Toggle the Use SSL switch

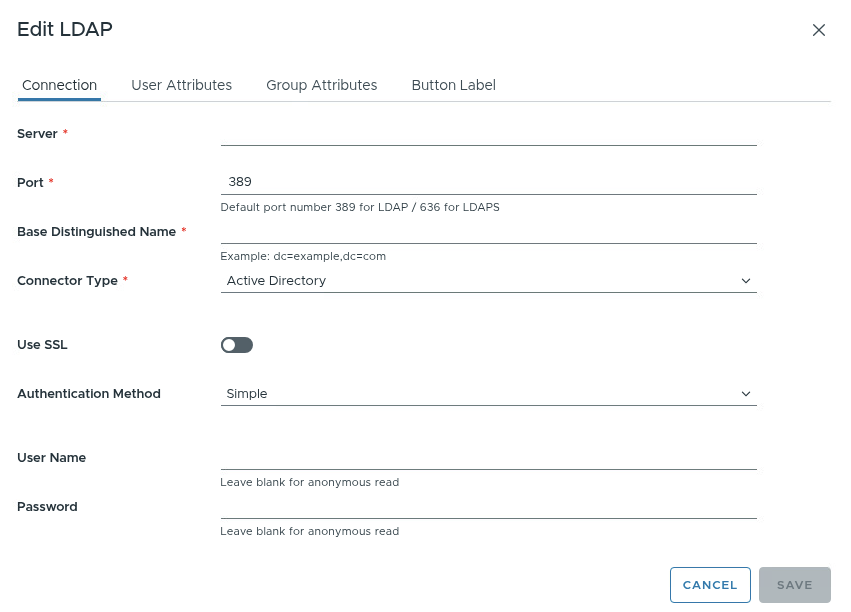coord(237,345)
